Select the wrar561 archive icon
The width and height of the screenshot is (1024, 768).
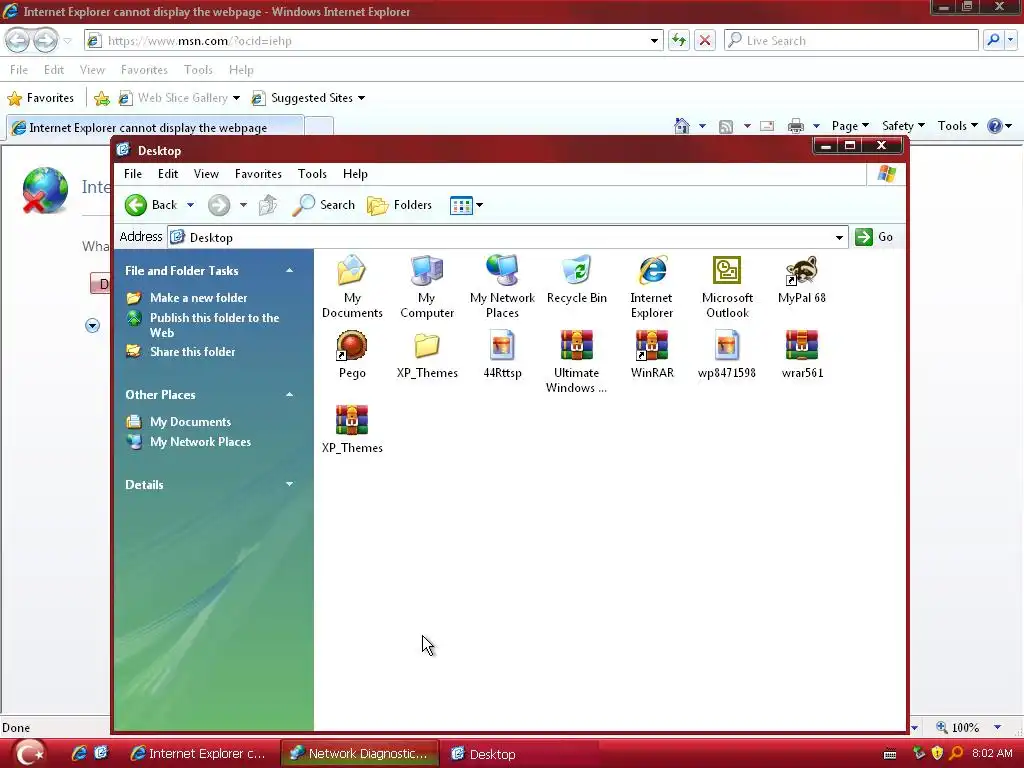(x=802, y=345)
